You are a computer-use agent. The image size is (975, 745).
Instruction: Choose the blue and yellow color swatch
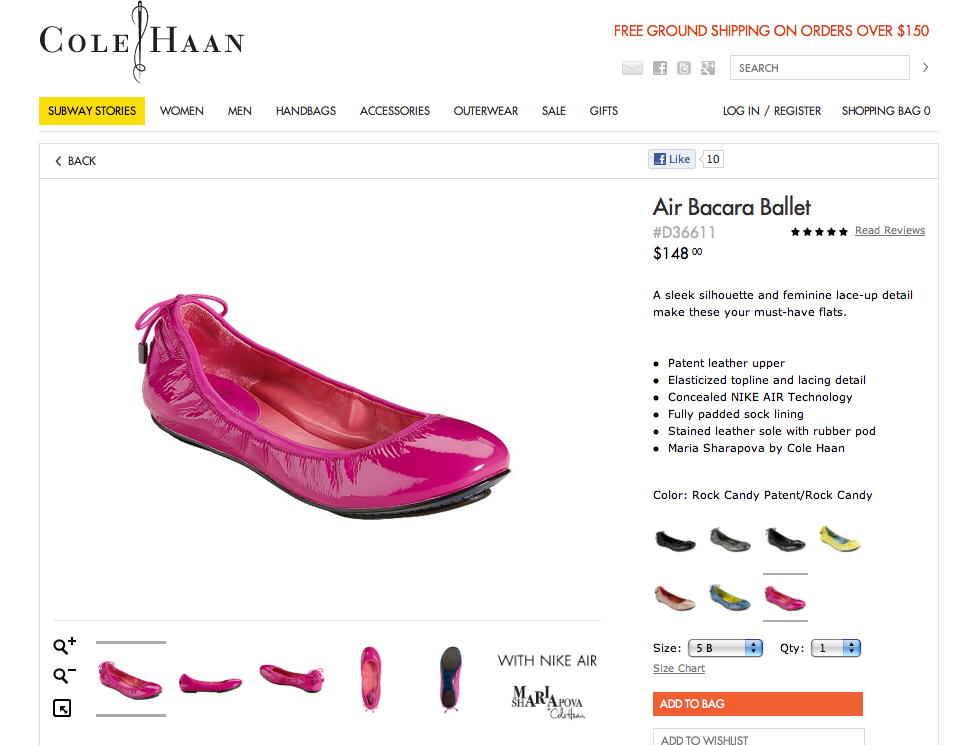730,597
